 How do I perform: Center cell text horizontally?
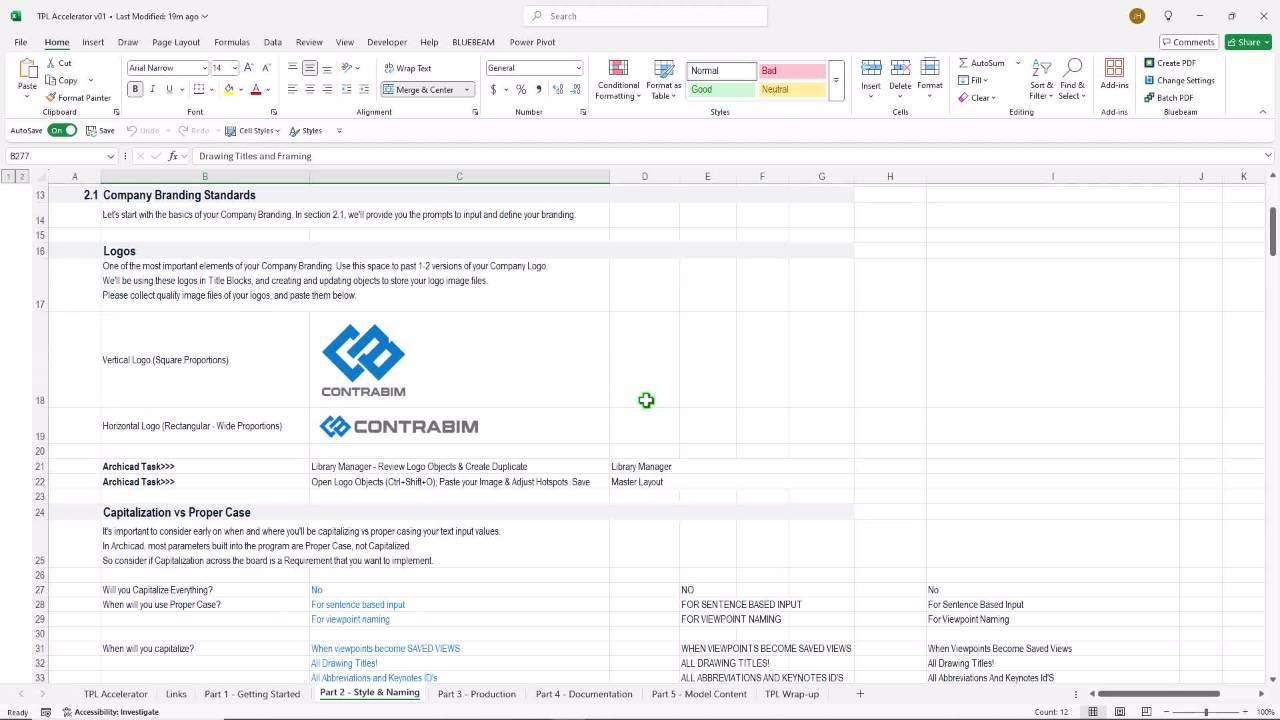pos(310,89)
